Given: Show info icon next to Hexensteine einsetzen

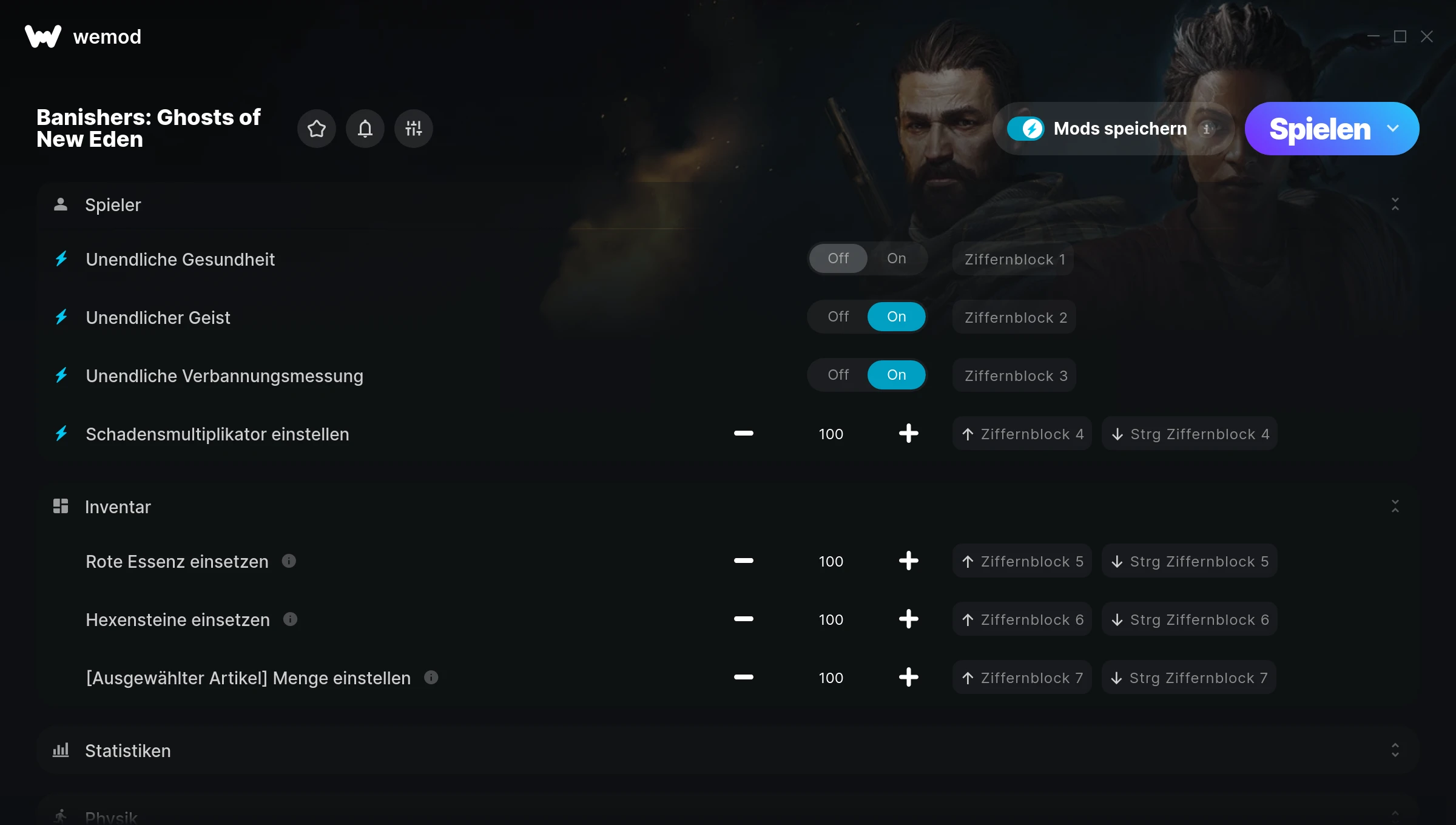Looking at the screenshot, I should pyautogui.click(x=290, y=619).
